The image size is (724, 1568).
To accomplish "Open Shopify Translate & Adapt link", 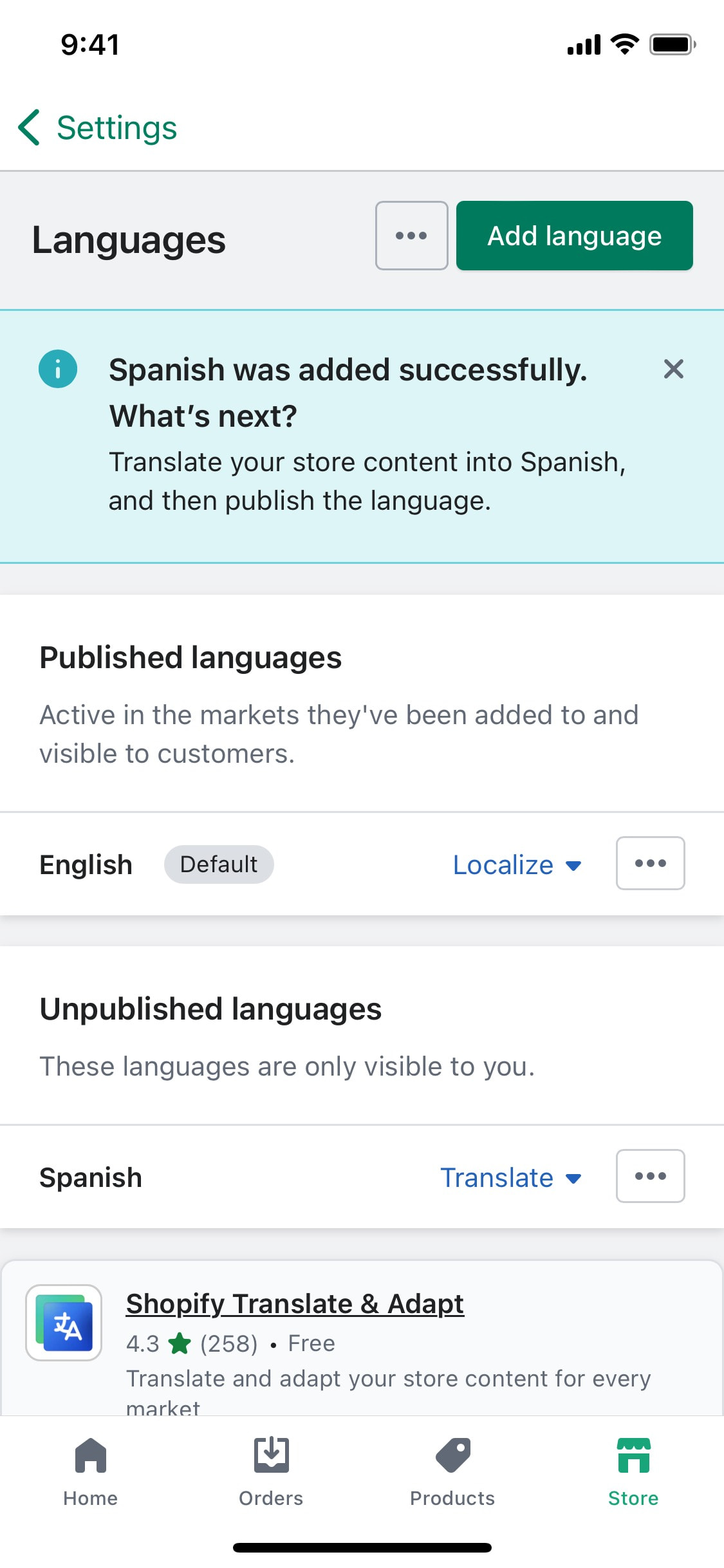I will tap(295, 1304).
